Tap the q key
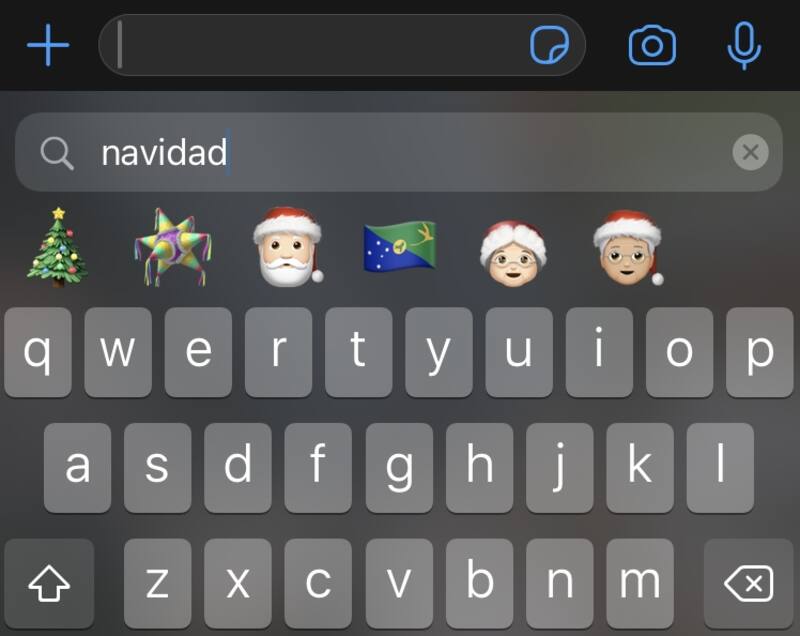This screenshot has width=800, height=636. coord(38,352)
